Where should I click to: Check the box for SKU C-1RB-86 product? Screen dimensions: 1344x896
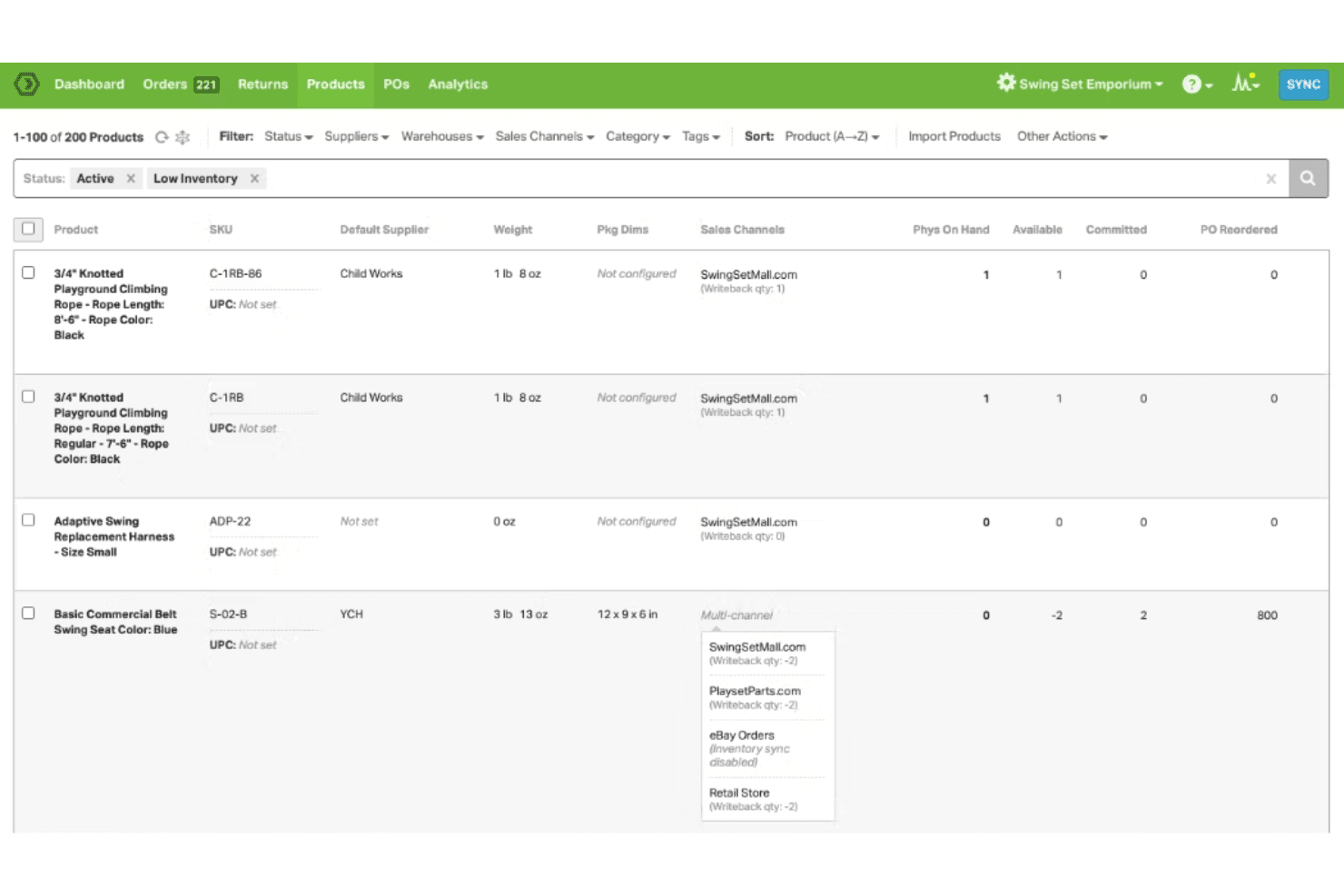pos(28,272)
